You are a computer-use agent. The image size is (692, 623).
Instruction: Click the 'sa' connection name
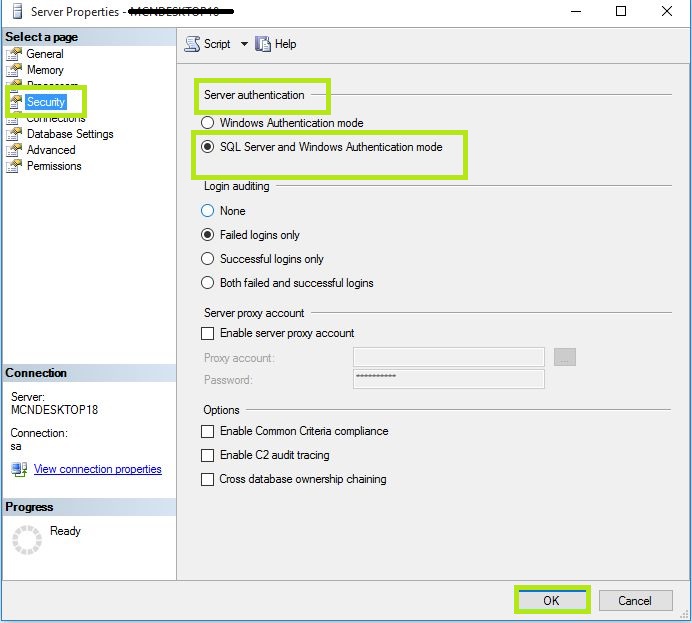tap(16, 447)
